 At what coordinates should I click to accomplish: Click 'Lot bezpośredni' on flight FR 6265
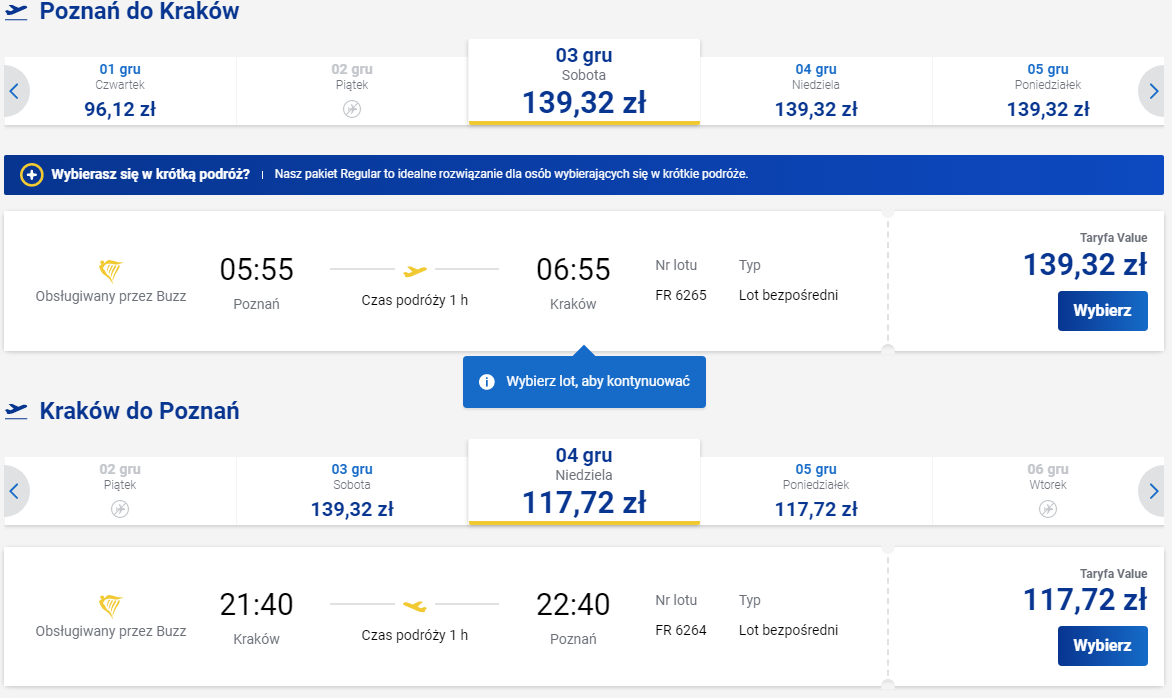(x=789, y=295)
